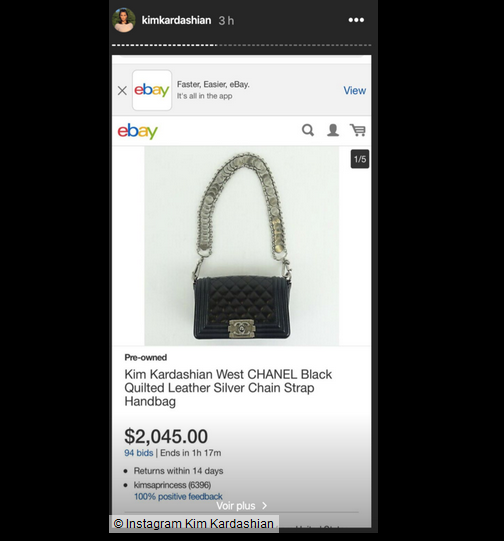Tap the story progress bar segments
This screenshot has width=504, height=541.
(x=241, y=45)
